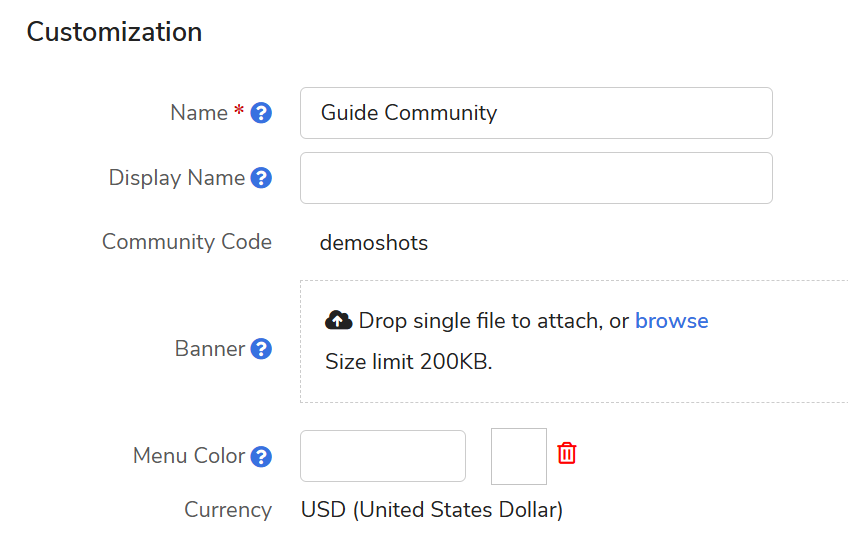Show help for the Menu Color field
This screenshot has height=543, width=848.
click(261, 456)
